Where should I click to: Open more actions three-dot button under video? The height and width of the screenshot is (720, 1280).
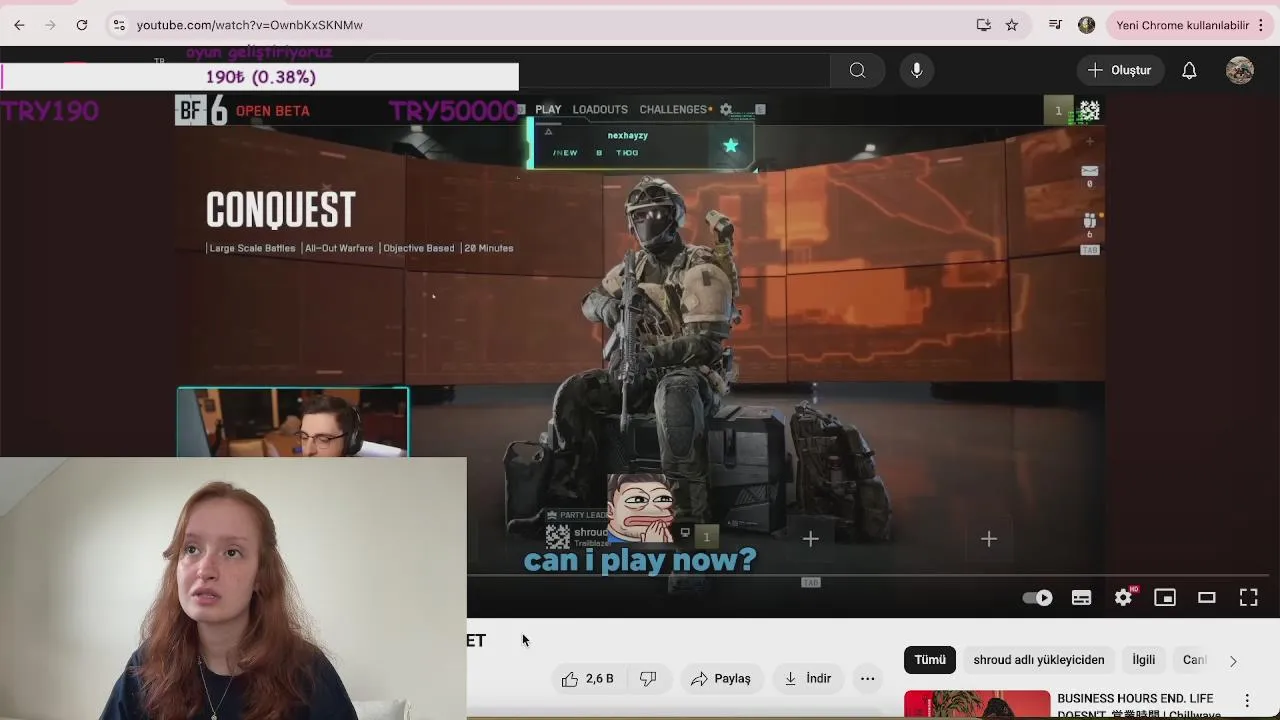click(x=868, y=679)
